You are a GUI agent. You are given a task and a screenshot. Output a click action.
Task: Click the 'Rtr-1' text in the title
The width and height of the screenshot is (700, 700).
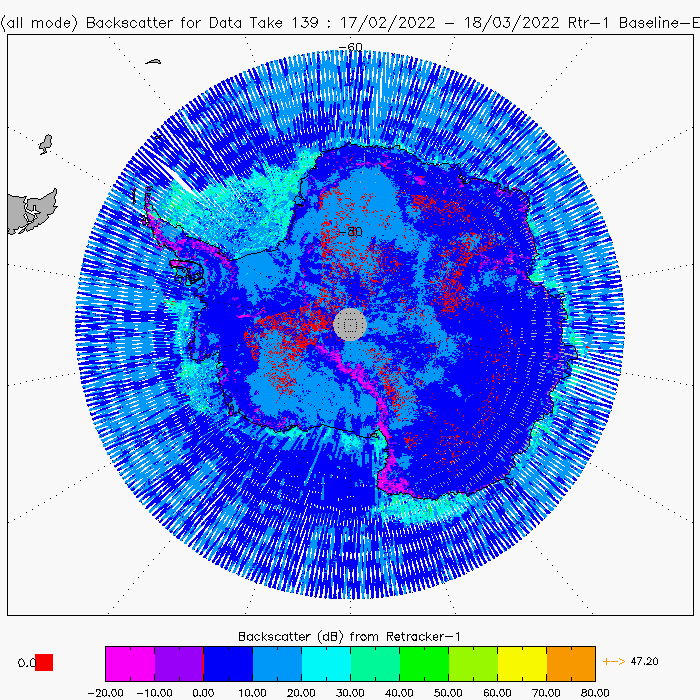[x=588, y=23]
